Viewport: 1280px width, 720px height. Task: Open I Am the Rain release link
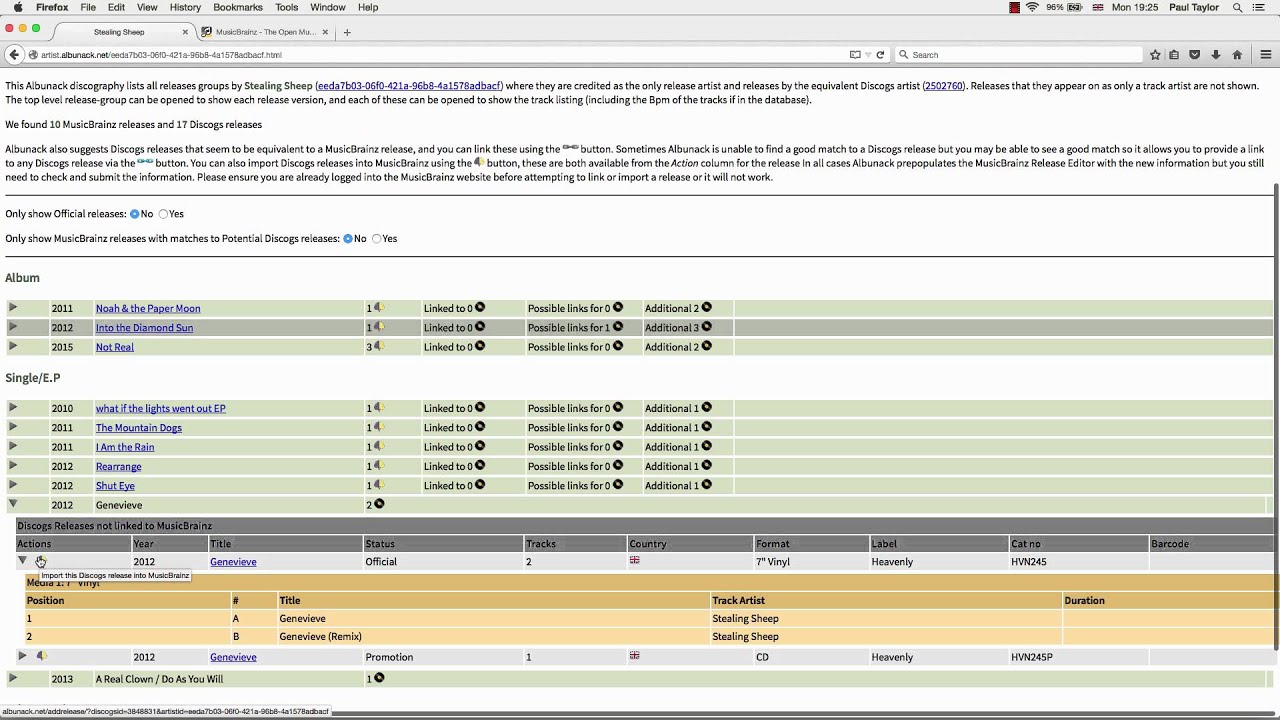point(125,447)
